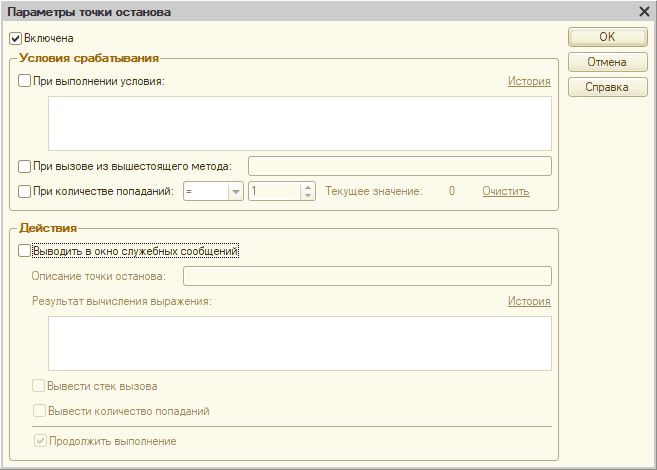Decrease the hit count spinner value

pyautogui.click(x=308, y=196)
